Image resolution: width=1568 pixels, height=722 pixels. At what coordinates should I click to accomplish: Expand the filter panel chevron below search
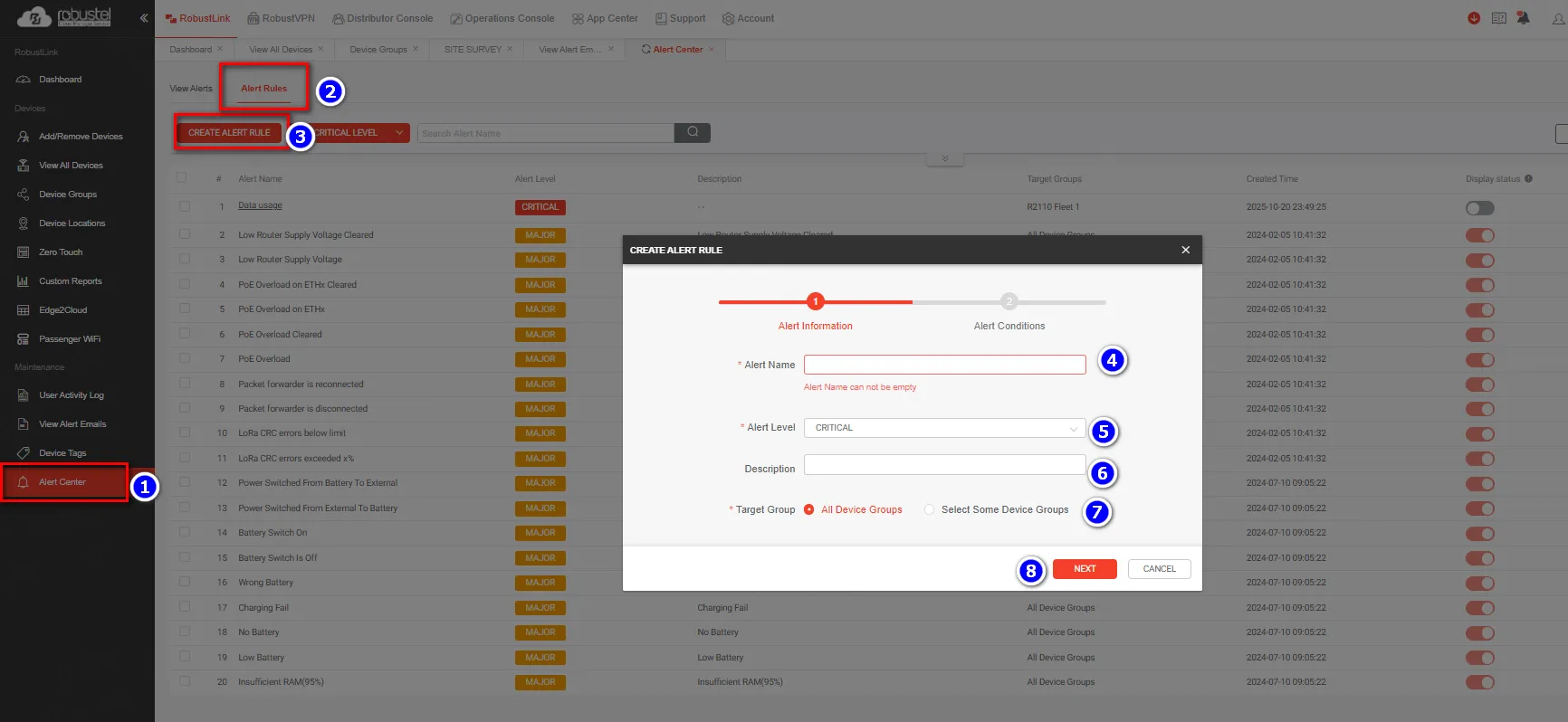pos(945,159)
